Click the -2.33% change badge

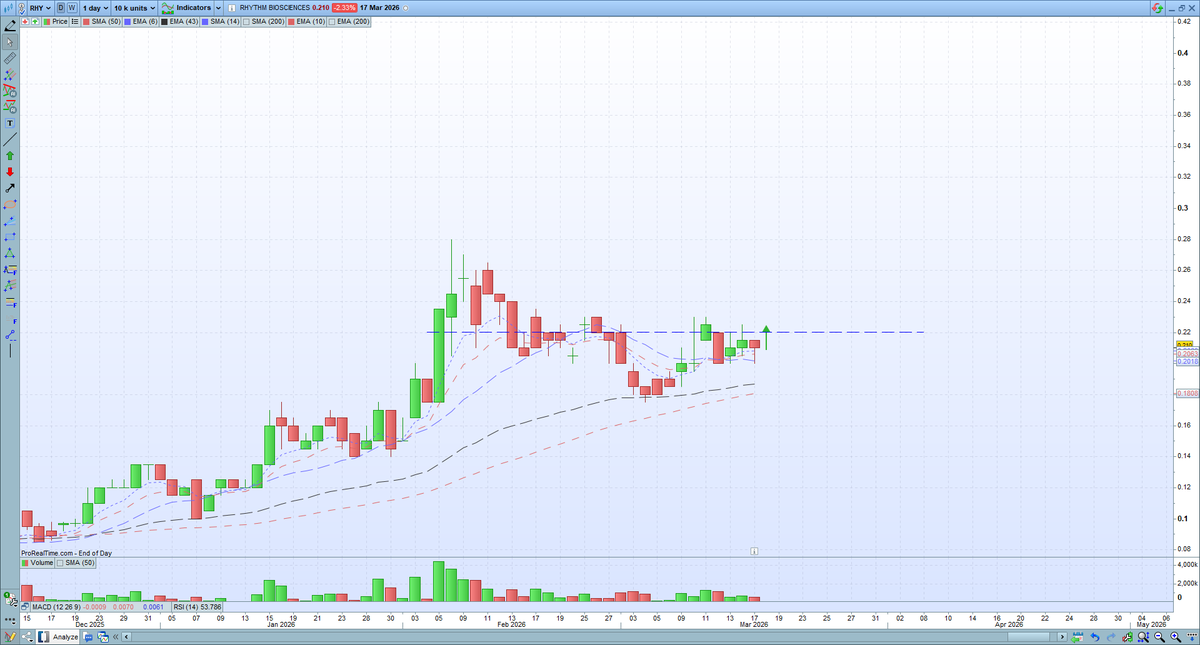(344, 8)
